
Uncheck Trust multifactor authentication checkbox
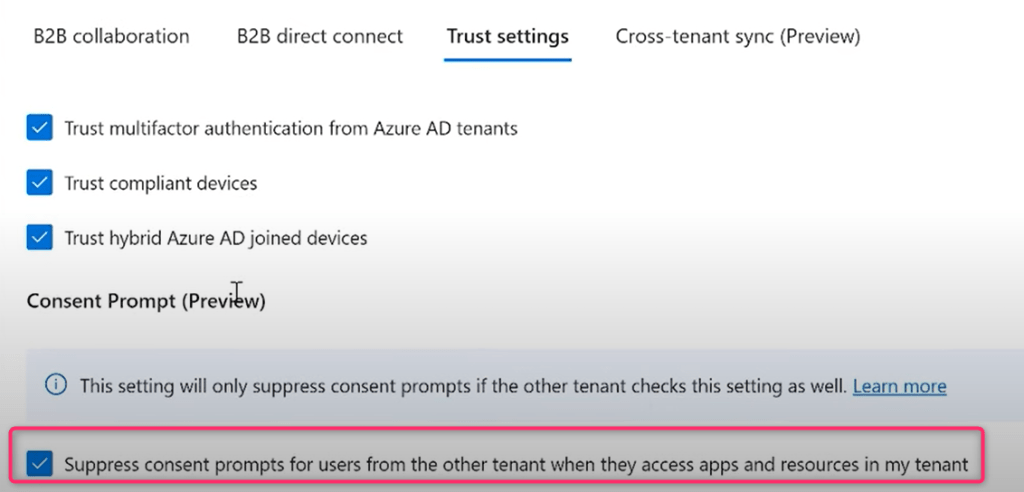pyautogui.click(x=39, y=128)
